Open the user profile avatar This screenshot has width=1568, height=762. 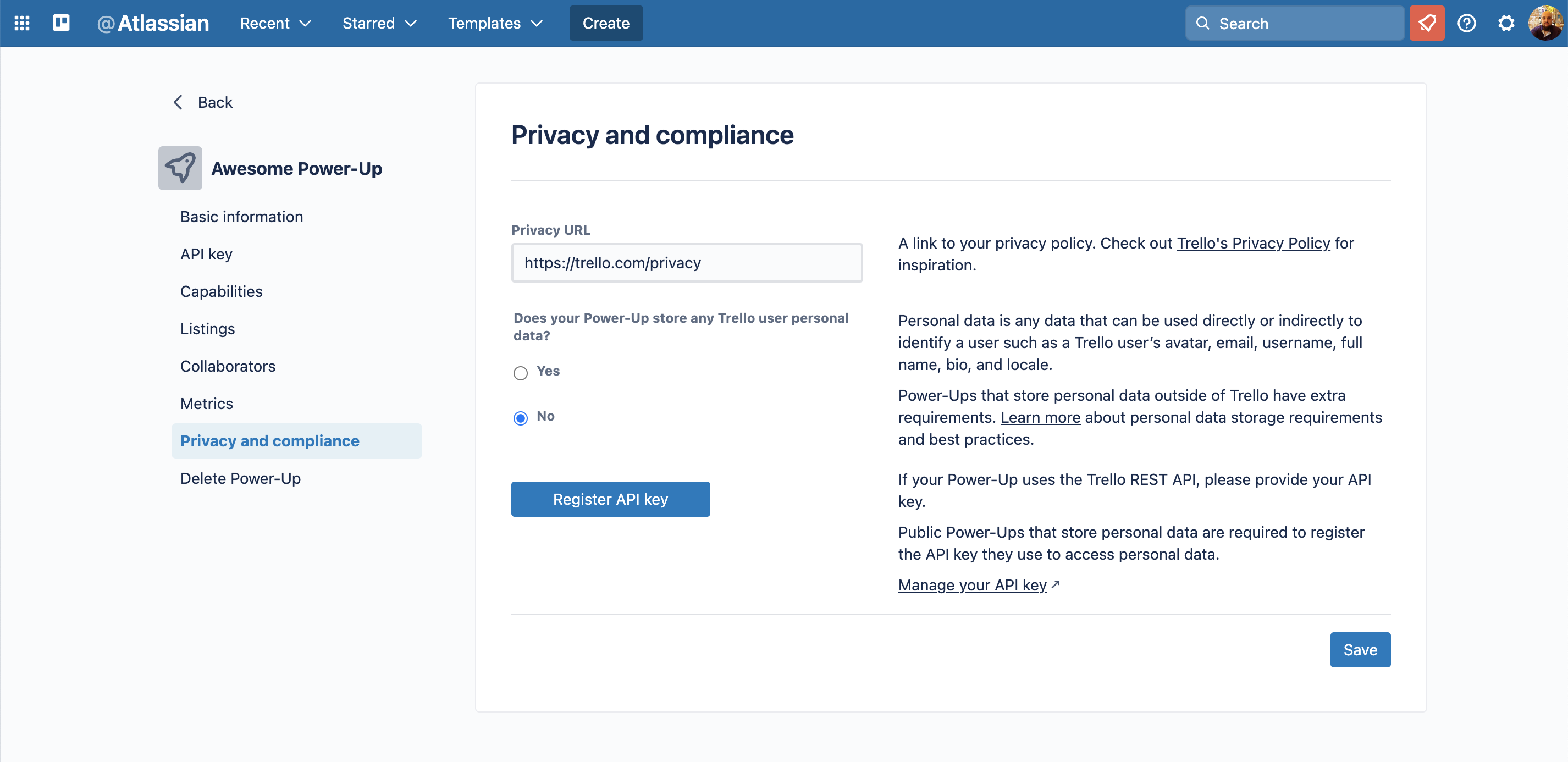pyautogui.click(x=1545, y=23)
